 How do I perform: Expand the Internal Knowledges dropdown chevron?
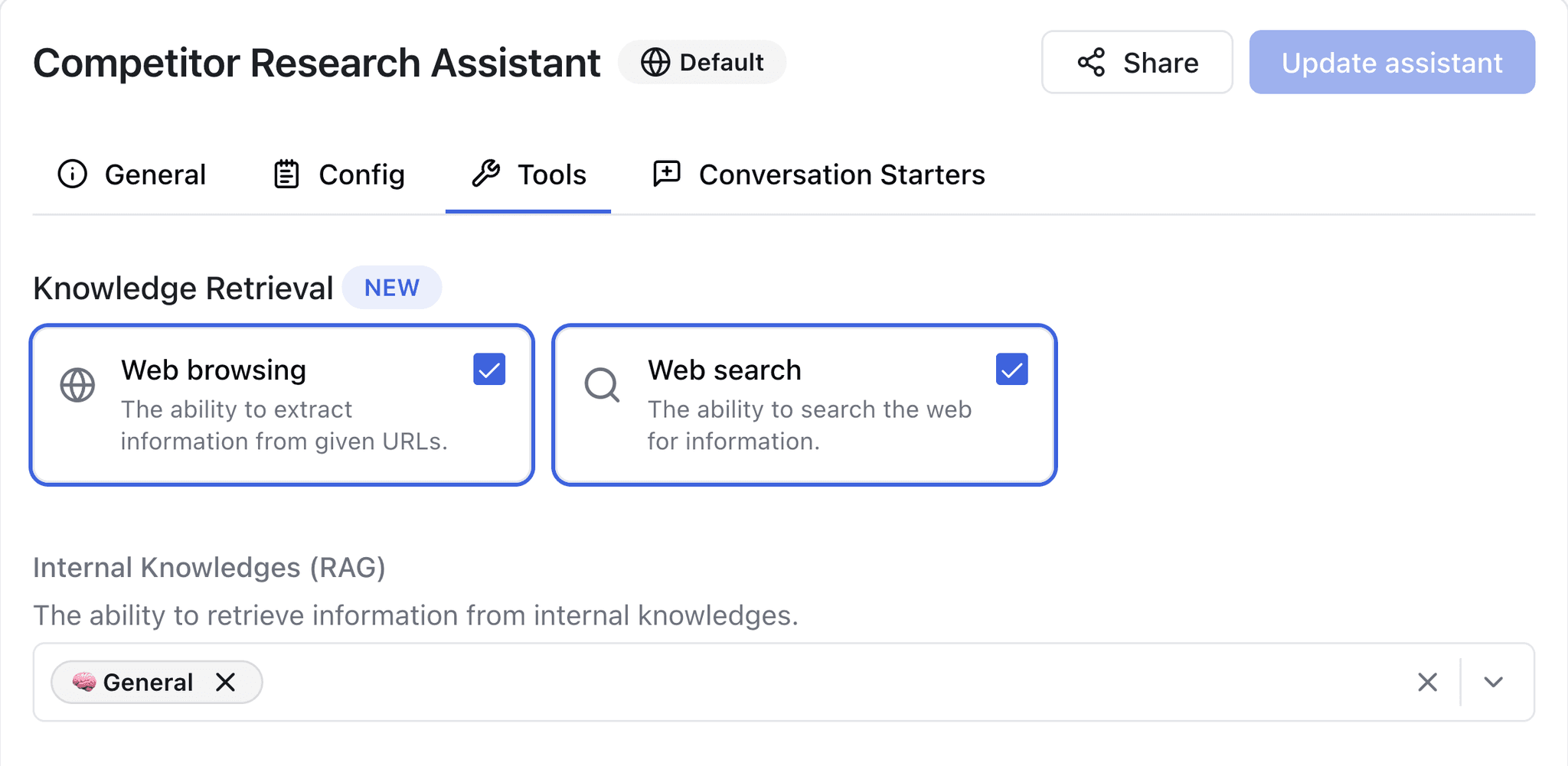pyautogui.click(x=1493, y=682)
